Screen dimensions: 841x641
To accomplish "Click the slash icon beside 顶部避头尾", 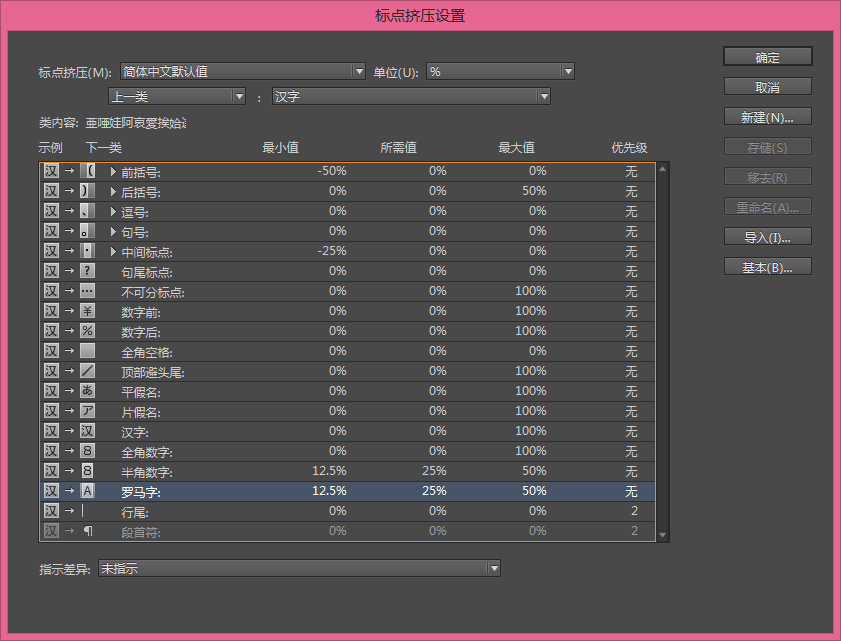I will [x=87, y=371].
